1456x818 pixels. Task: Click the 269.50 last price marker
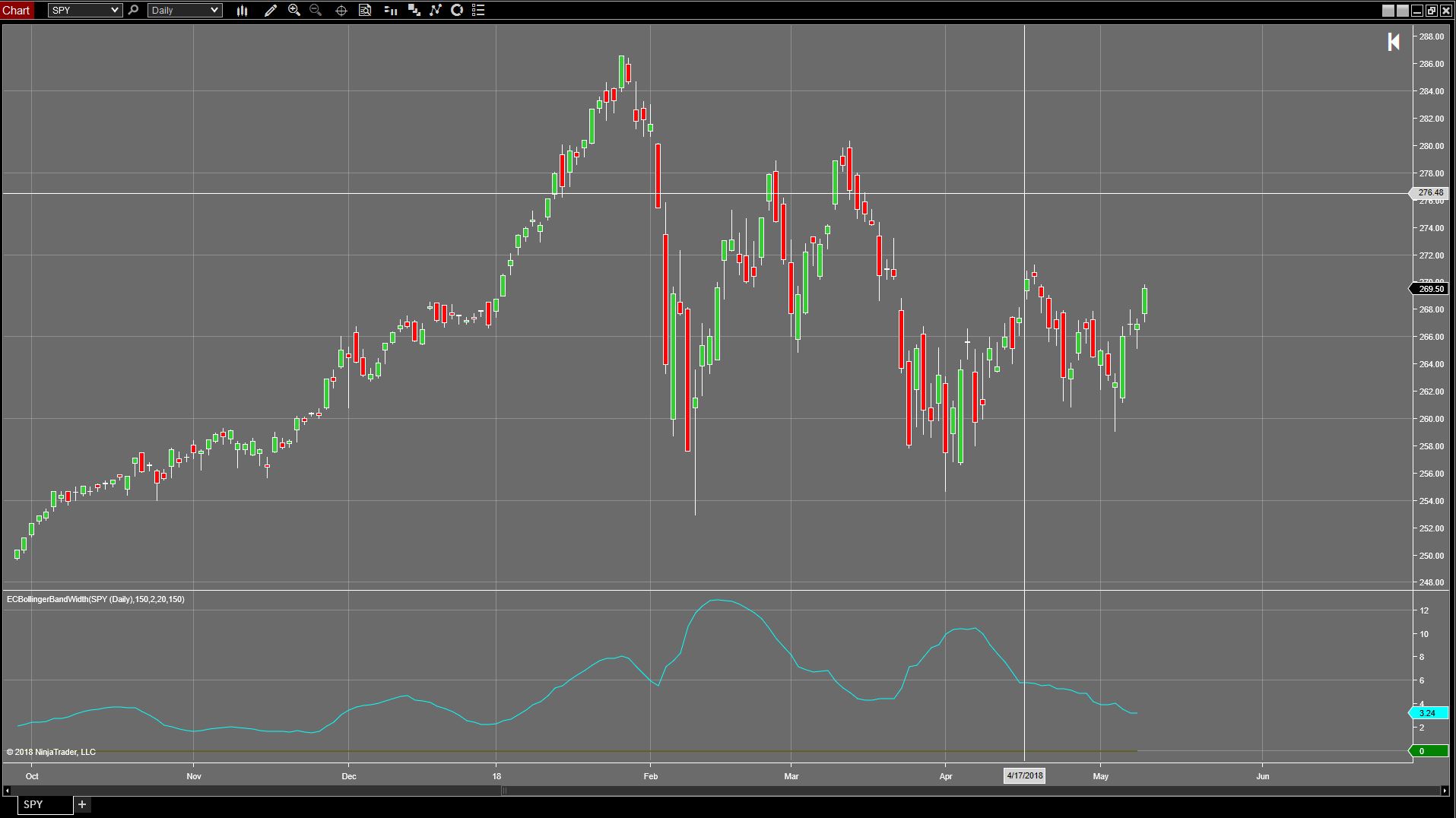tap(1429, 289)
